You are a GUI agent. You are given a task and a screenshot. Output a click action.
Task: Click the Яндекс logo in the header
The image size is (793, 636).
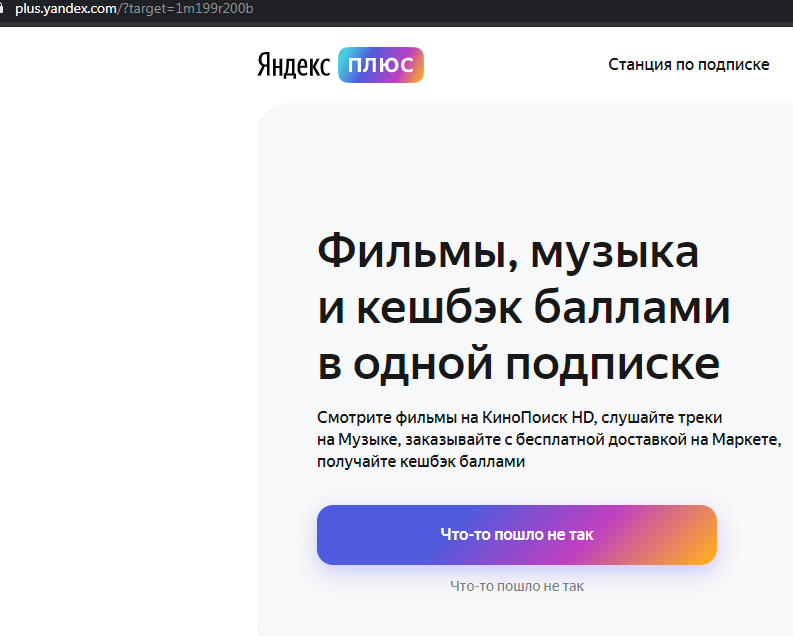tap(293, 65)
